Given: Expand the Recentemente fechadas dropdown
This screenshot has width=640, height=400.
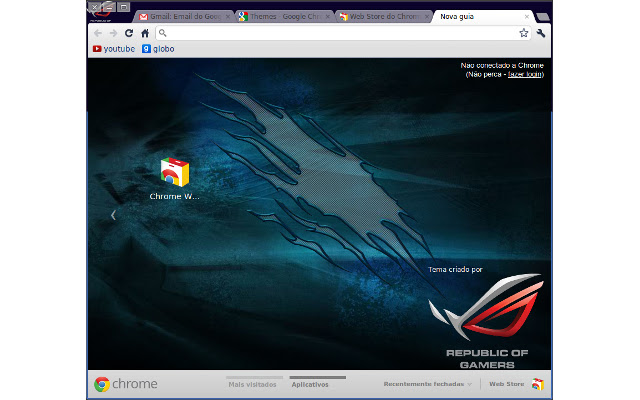Looking at the screenshot, I should (427, 384).
